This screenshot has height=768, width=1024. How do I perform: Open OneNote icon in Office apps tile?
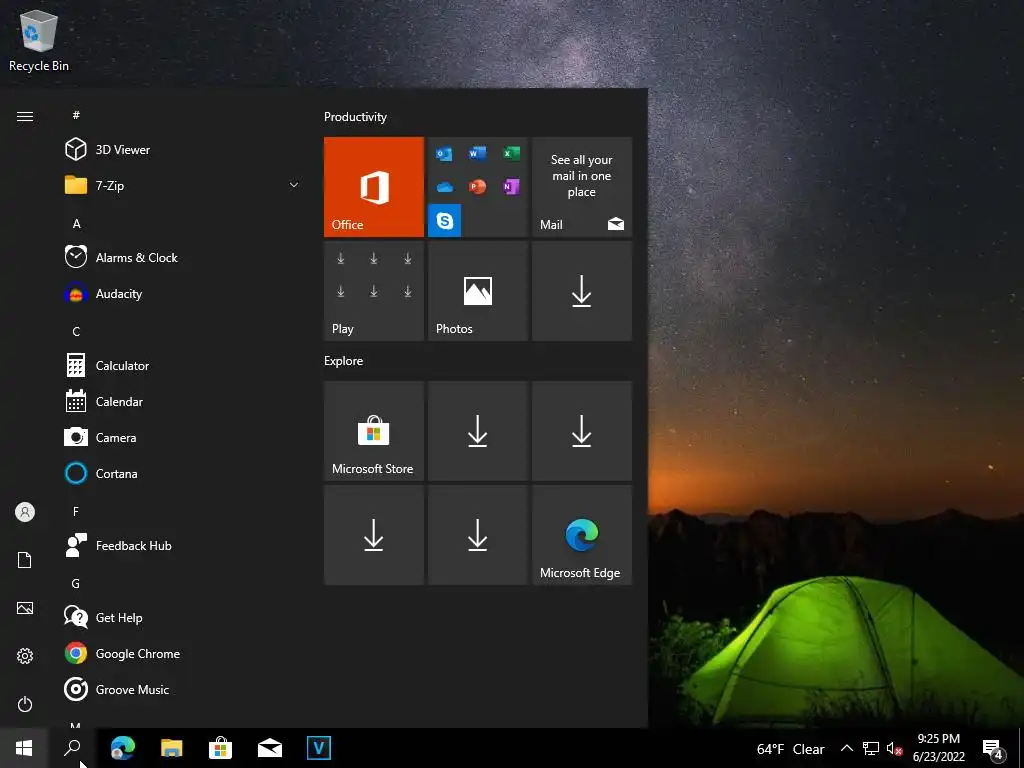click(511, 187)
